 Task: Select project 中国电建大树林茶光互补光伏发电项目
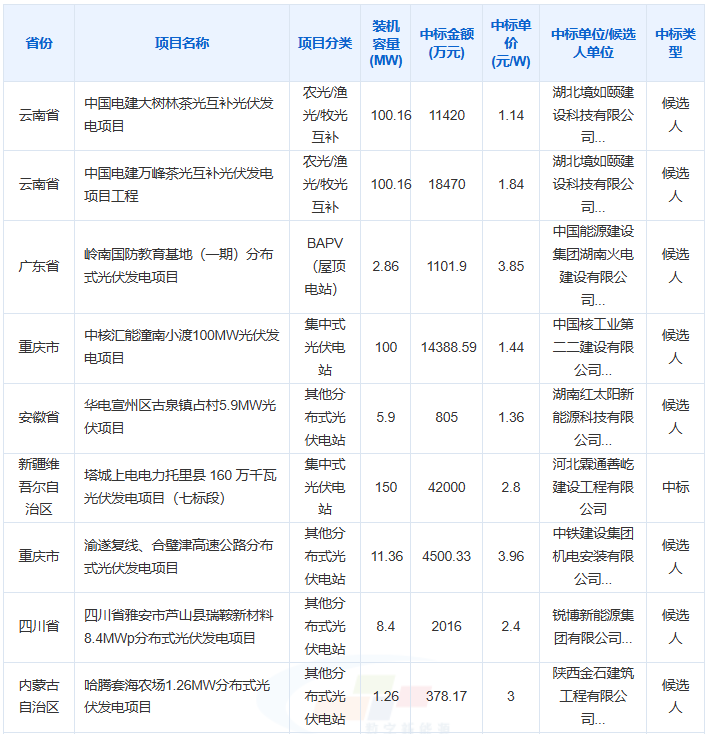coord(179,115)
